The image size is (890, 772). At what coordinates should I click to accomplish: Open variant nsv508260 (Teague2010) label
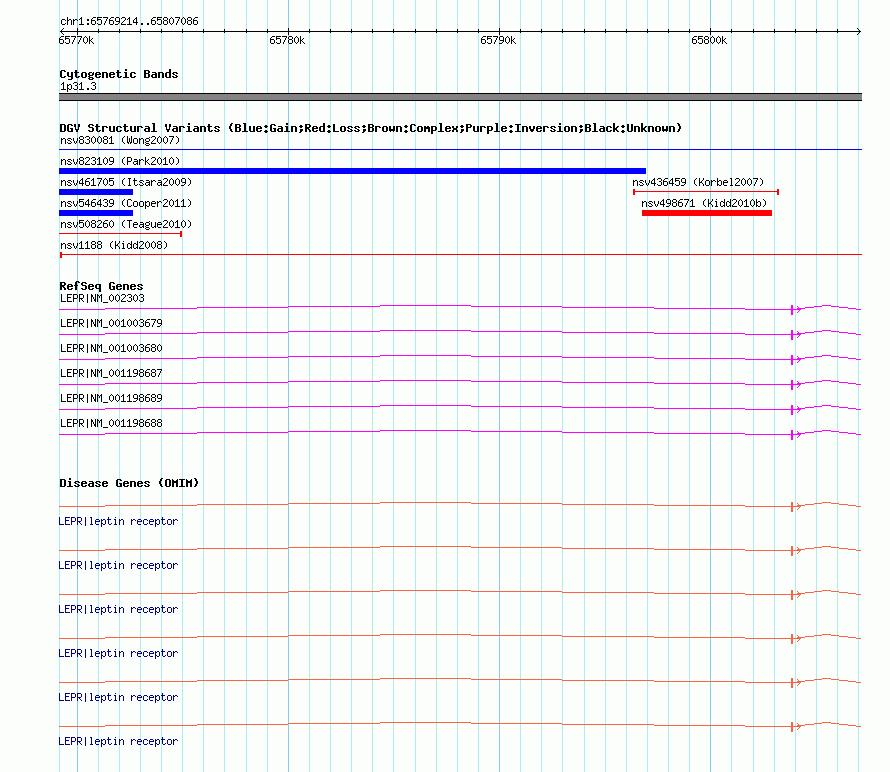tap(126, 224)
